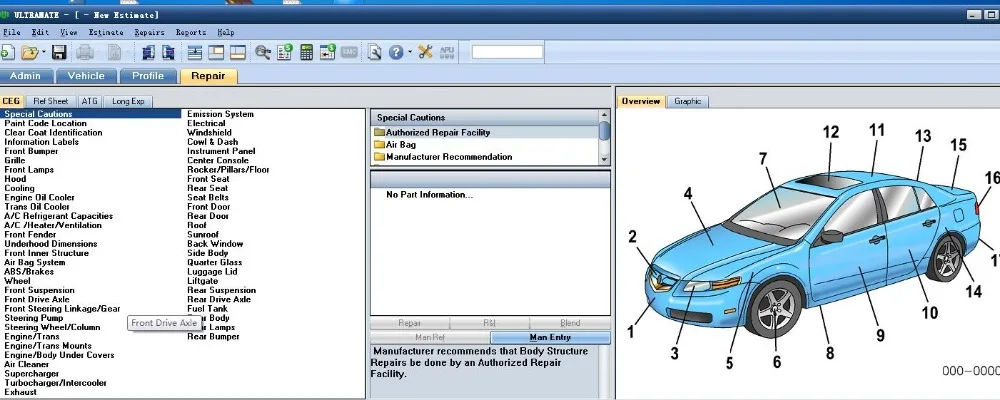The width and height of the screenshot is (1000, 400).
Task: Click the Special Cautions scroll up arrow
Action: (604, 115)
